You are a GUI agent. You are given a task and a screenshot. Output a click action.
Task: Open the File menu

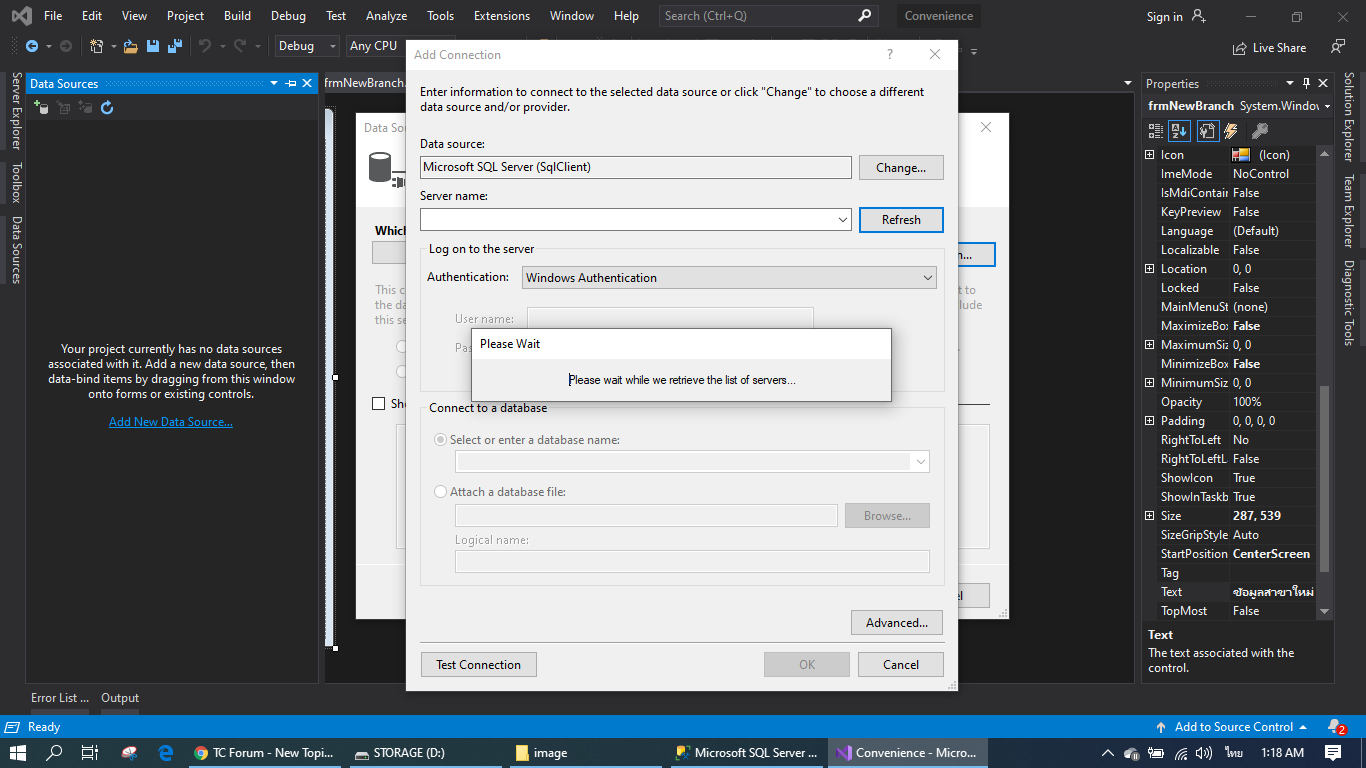tap(53, 16)
